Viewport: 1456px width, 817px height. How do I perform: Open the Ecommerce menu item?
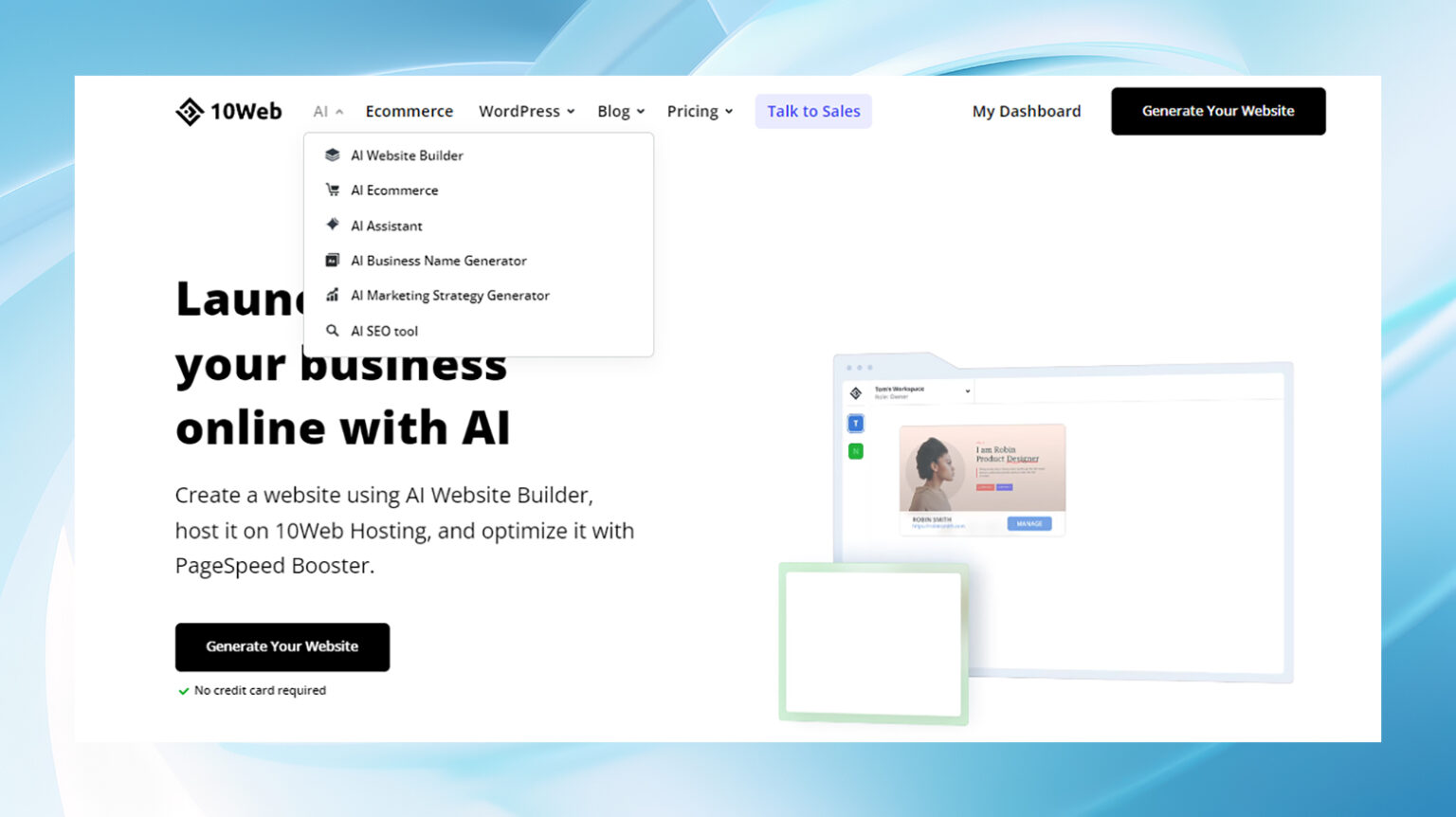[409, 111]
